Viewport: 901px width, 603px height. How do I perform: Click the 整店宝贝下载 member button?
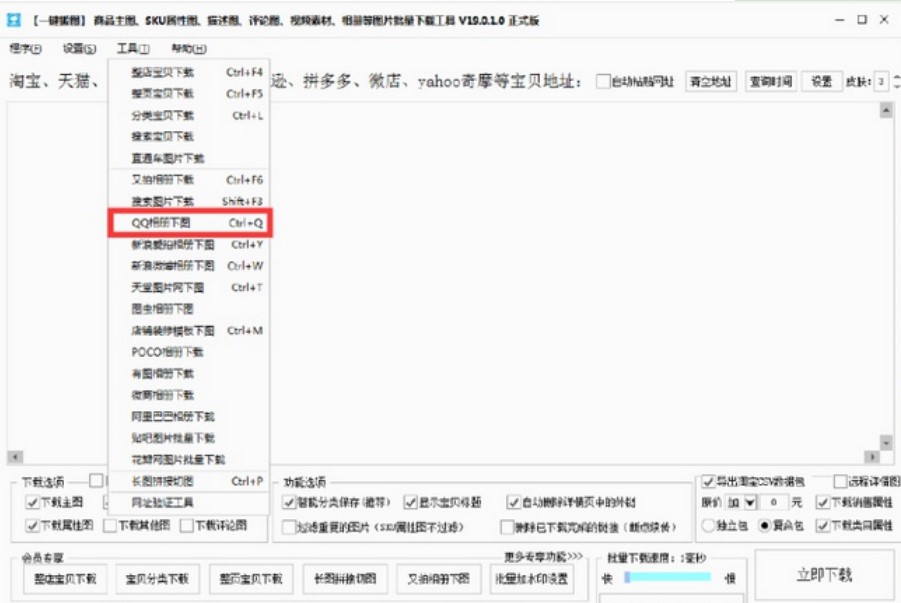tap(66, 578)
